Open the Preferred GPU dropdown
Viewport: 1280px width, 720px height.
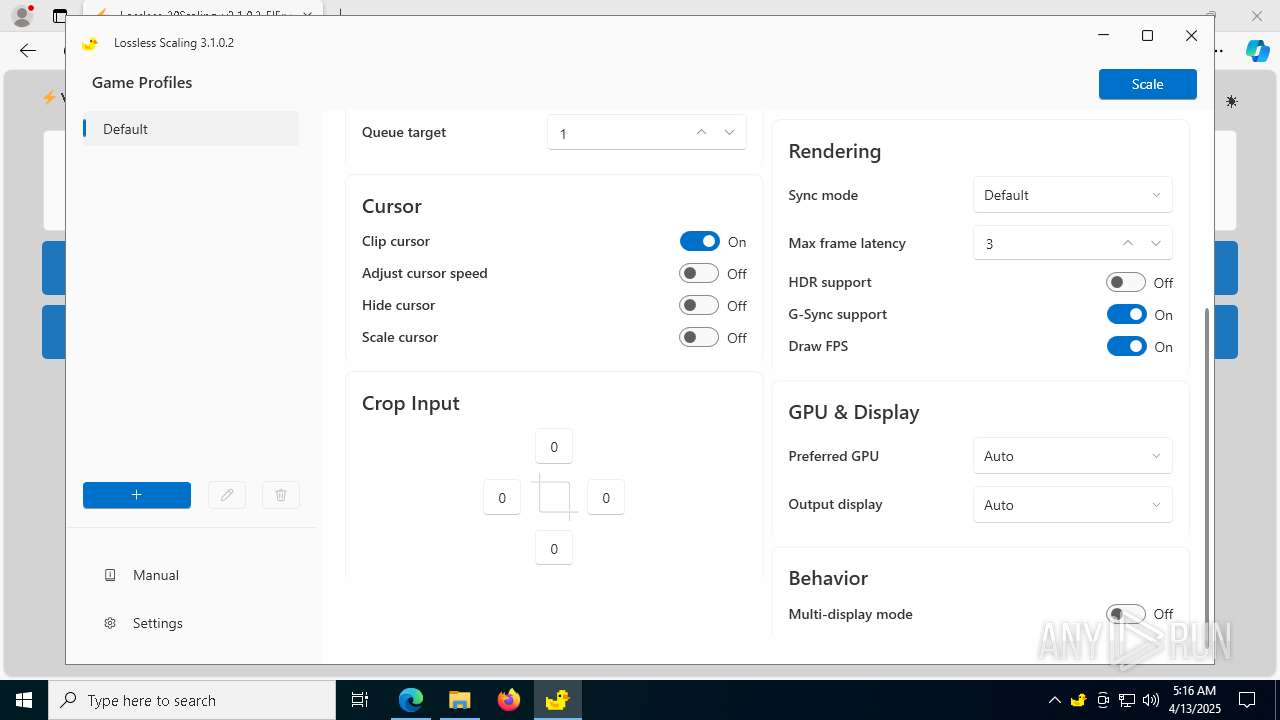click(1073, 456)
